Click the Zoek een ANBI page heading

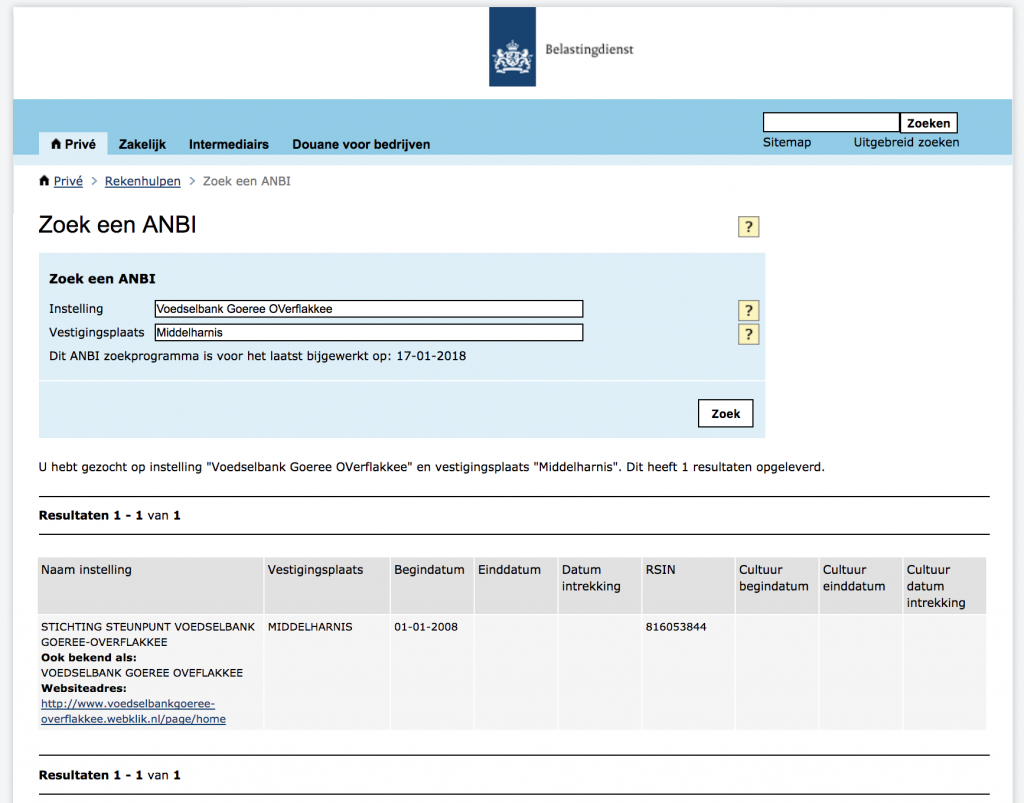(x=118, y=225)
